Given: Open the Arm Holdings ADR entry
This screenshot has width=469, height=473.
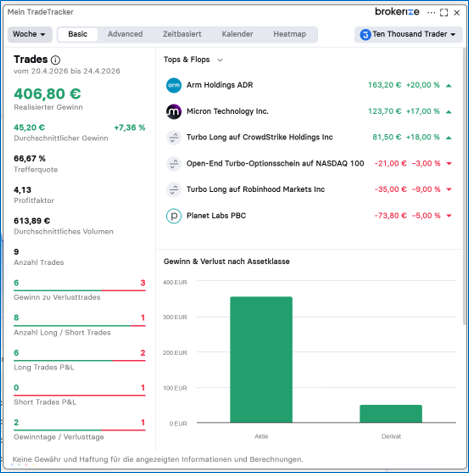Looking at the screenshot, I should pyautogui.click(x=309, y=85).
